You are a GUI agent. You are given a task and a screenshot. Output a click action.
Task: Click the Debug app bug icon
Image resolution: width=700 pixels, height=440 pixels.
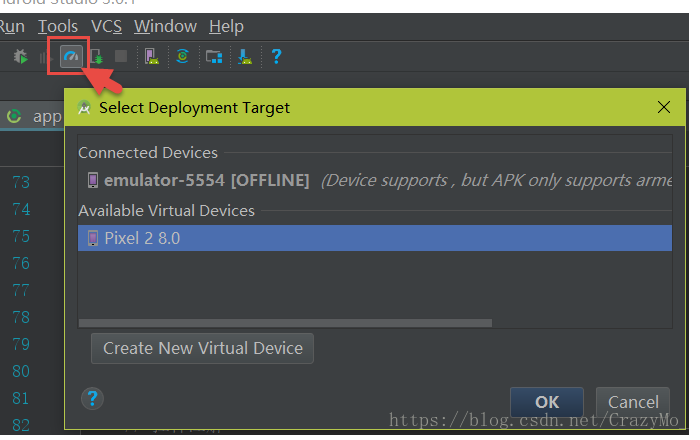(x=20, y=57)
